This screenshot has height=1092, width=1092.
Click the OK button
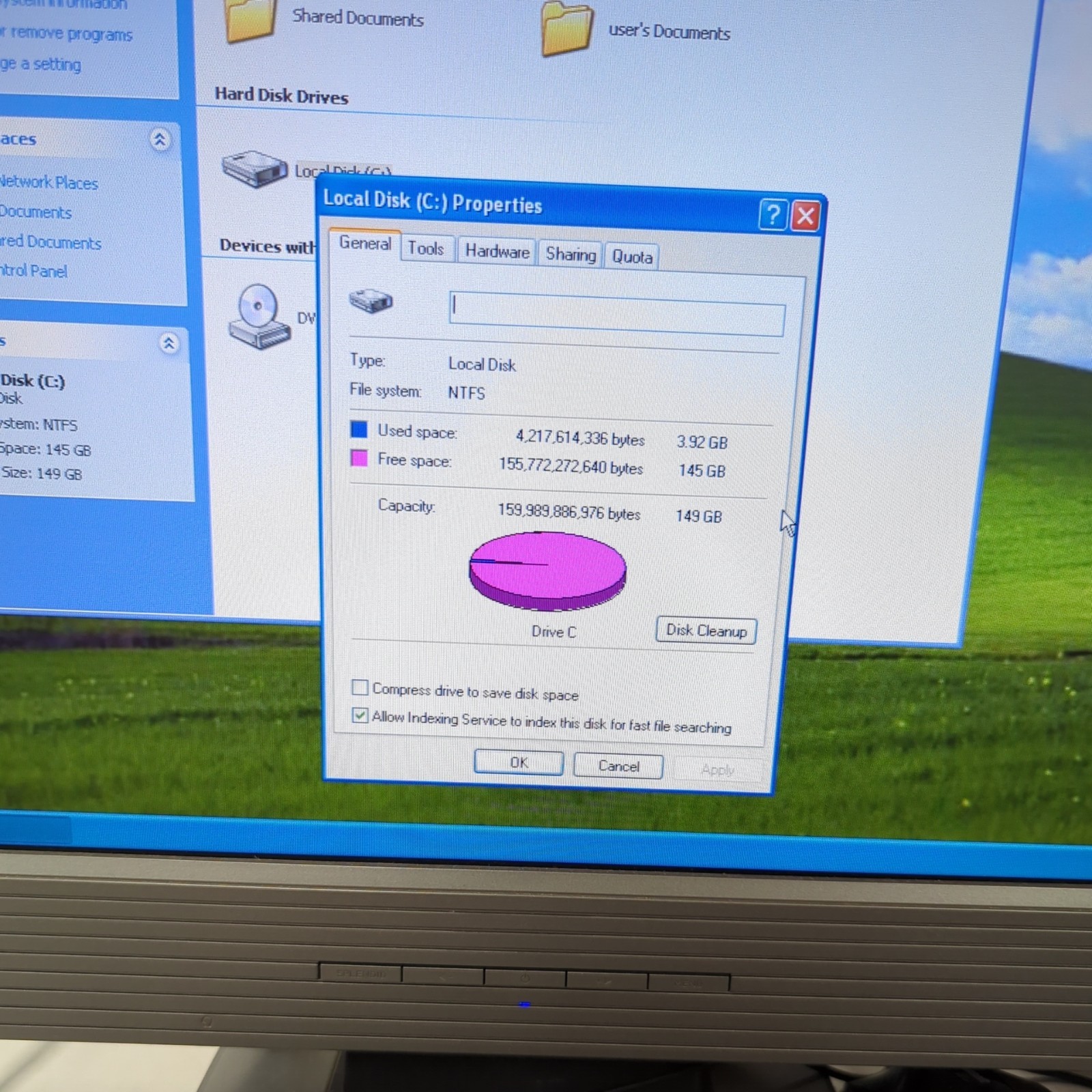pos(519,762)
